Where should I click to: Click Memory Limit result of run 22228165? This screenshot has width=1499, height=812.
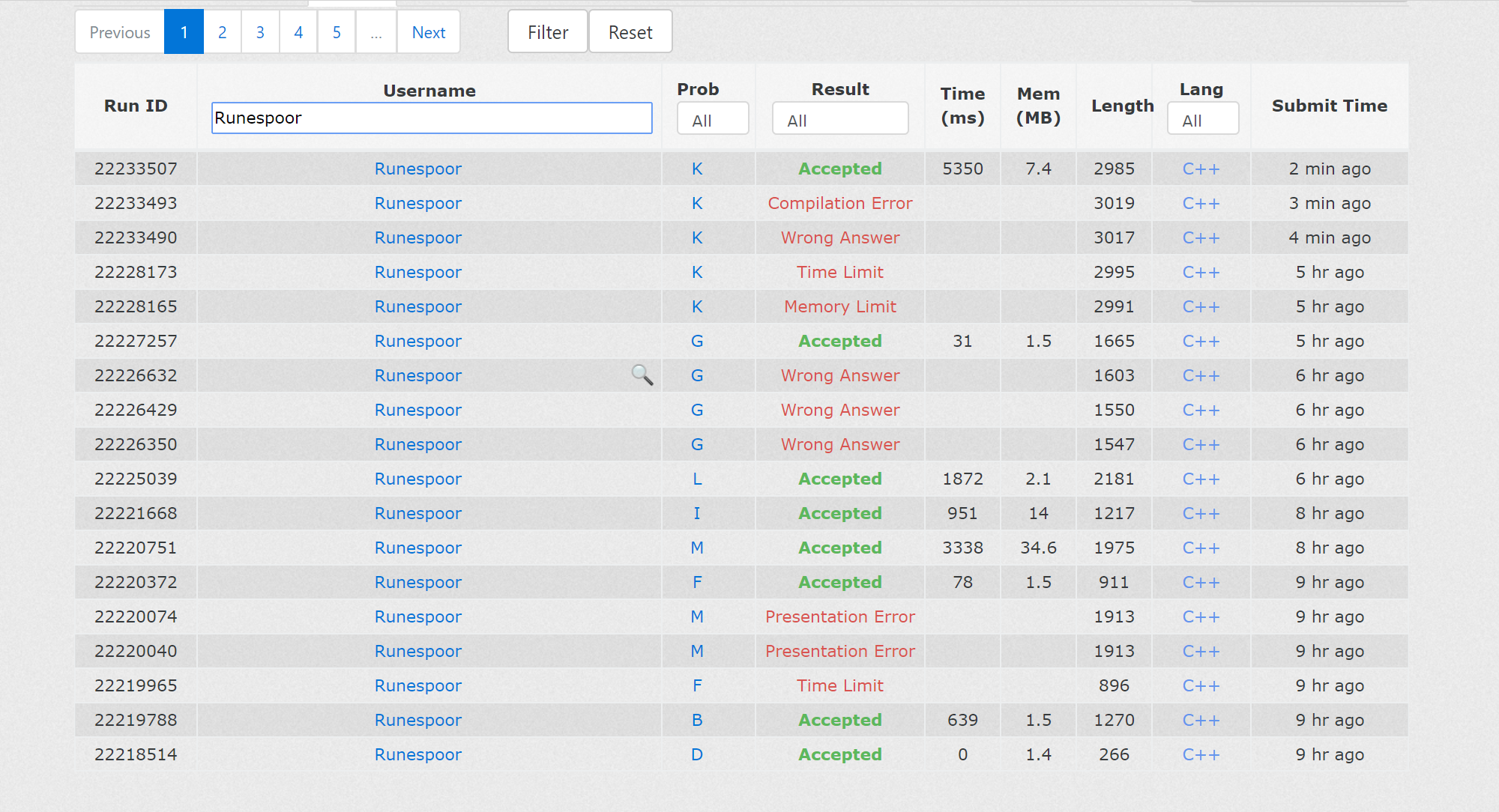click(x=839, y=307)
